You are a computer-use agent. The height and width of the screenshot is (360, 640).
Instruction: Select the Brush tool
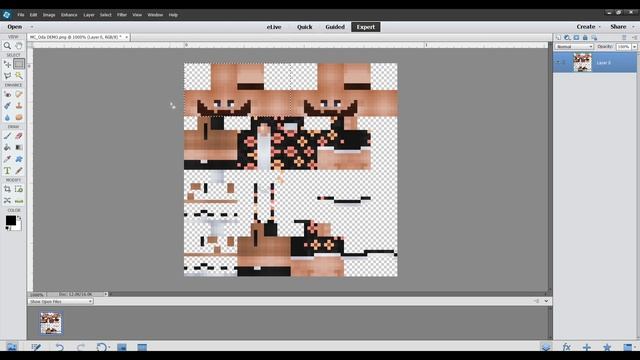point(7,136)
